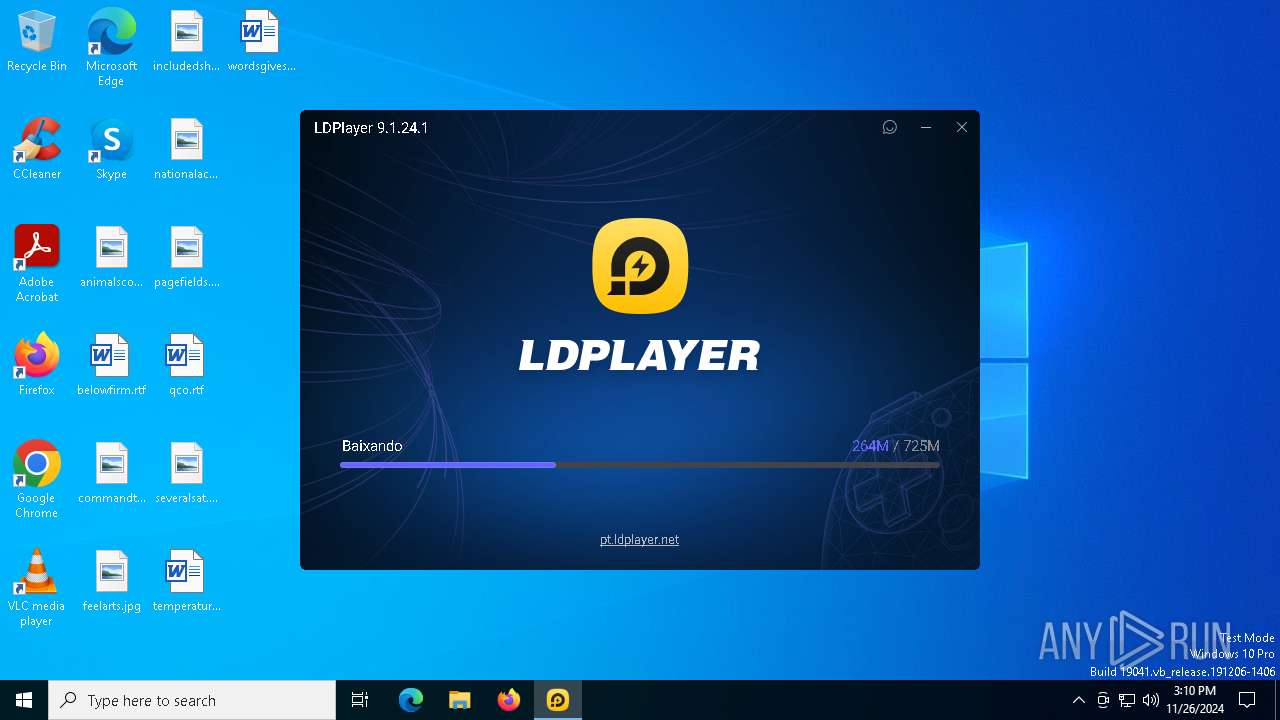Select the animalsco... image file on desktop
Viewport: 1280px width, 720px height.
(111, 258)
